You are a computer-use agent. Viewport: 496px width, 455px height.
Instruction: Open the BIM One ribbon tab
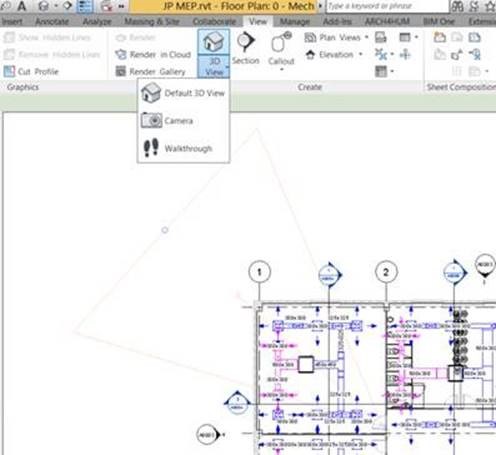tap(439, 22)
